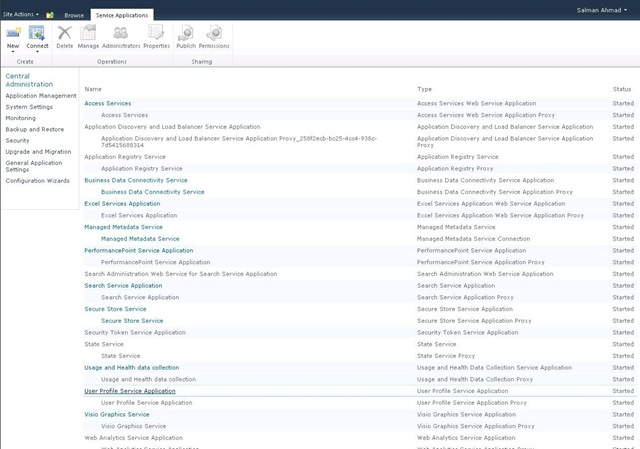Select Search Administration Web Service row
Image resolution: width=640 pixels, height=449 pixels.
tap(360, 274)
